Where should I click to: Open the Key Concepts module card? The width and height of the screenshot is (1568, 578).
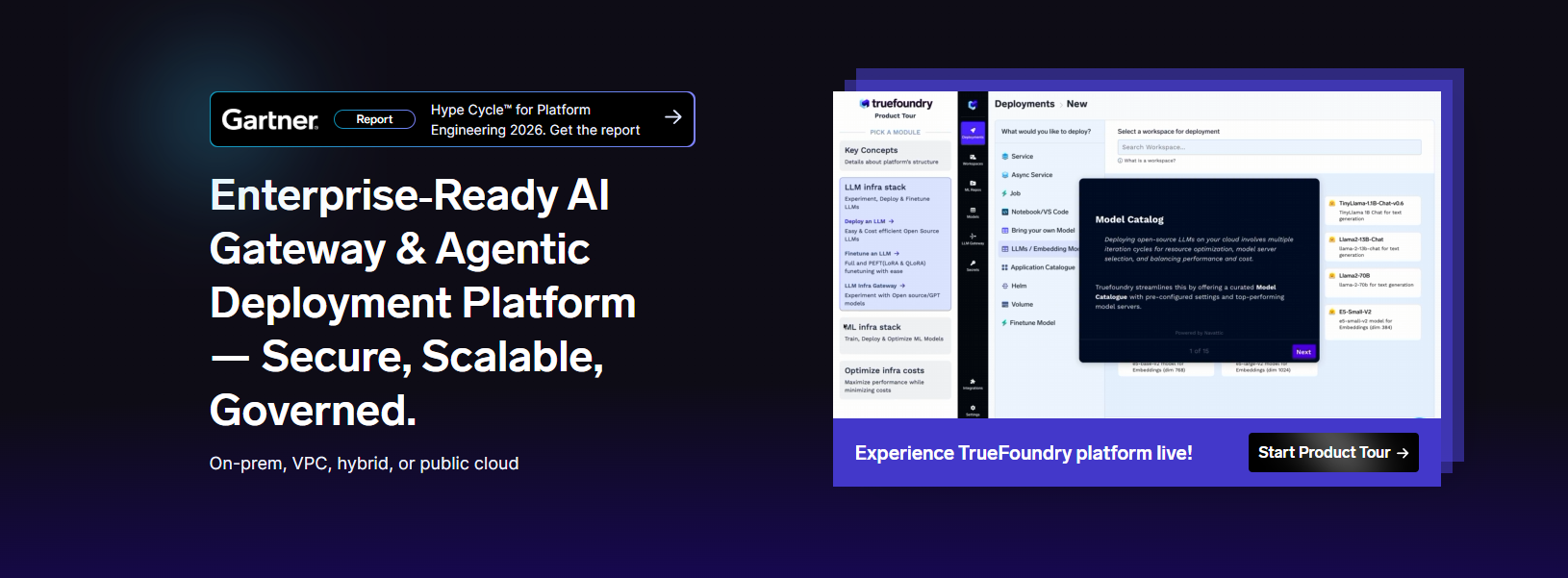point(896,156)
